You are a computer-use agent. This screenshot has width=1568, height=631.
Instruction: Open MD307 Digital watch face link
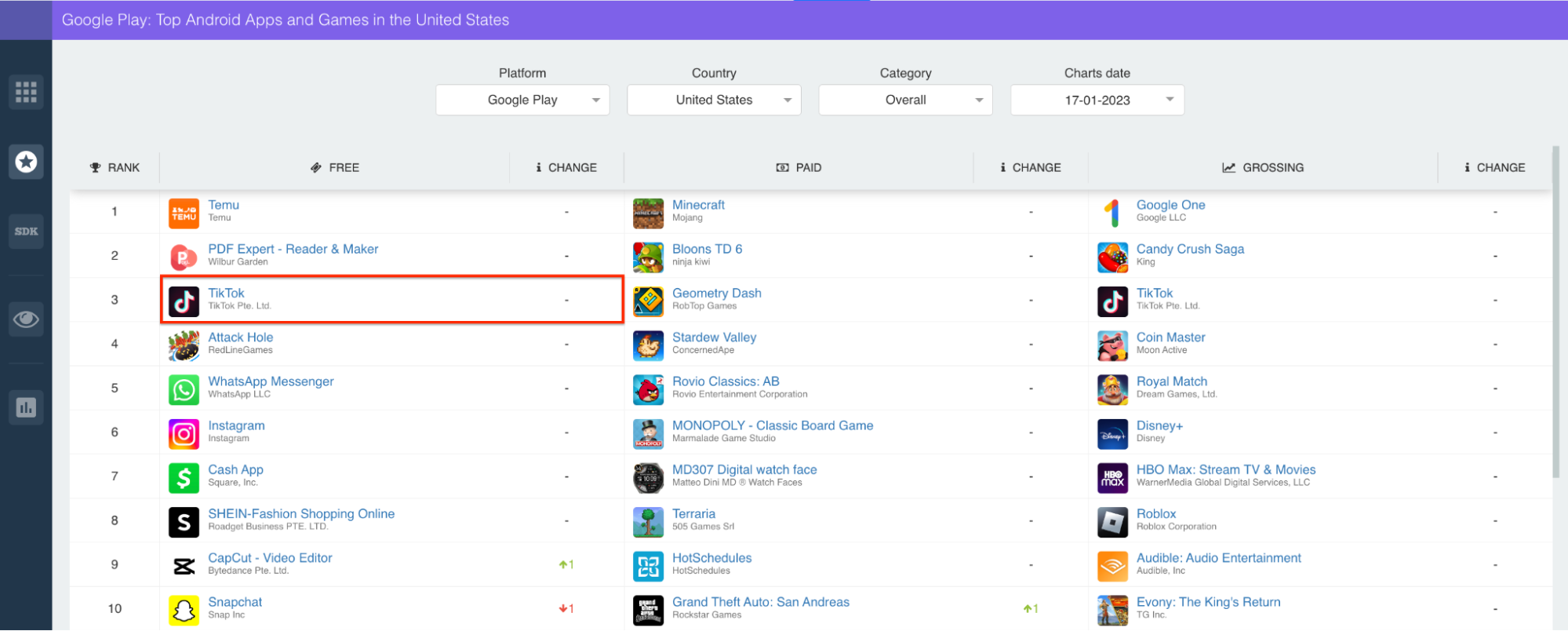click(x=744, y=469)
